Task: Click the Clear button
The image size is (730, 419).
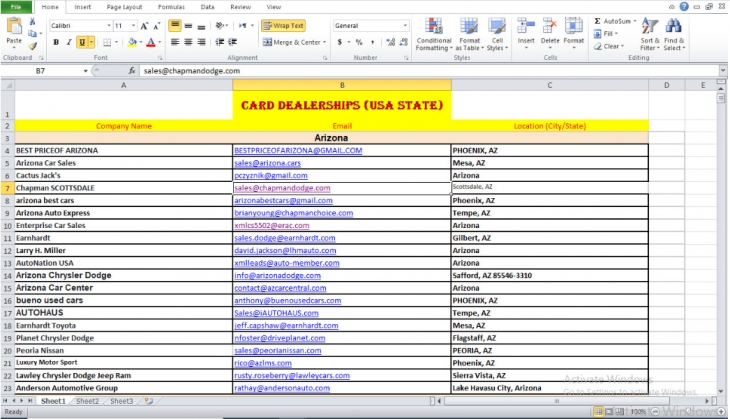Action: [x=608, y=46]
